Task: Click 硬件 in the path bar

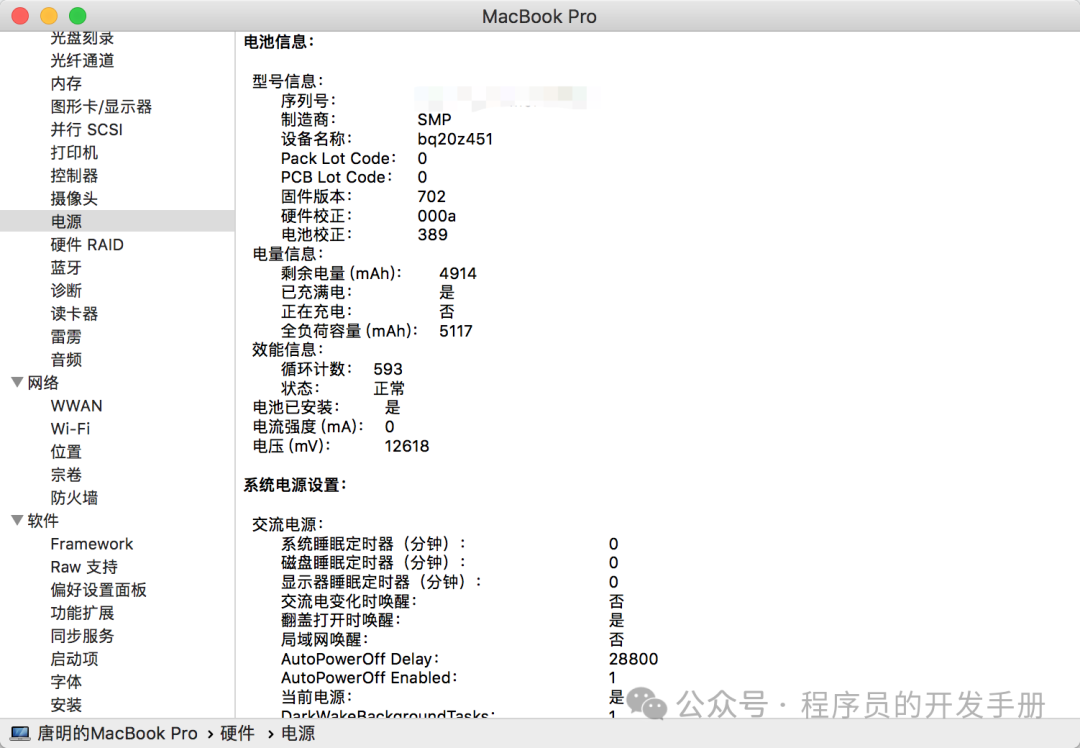Action: (238, 734)
